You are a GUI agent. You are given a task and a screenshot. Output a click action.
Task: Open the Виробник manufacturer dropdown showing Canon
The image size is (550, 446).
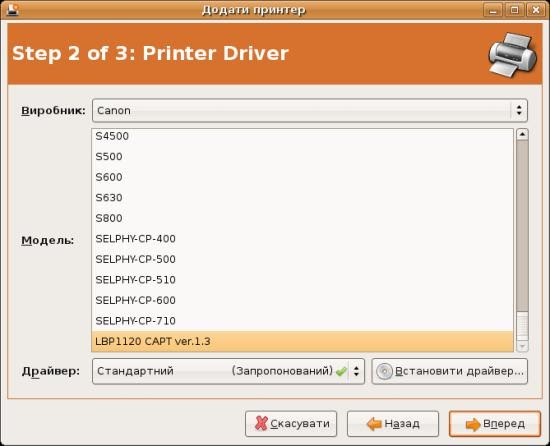coord(310,110)
